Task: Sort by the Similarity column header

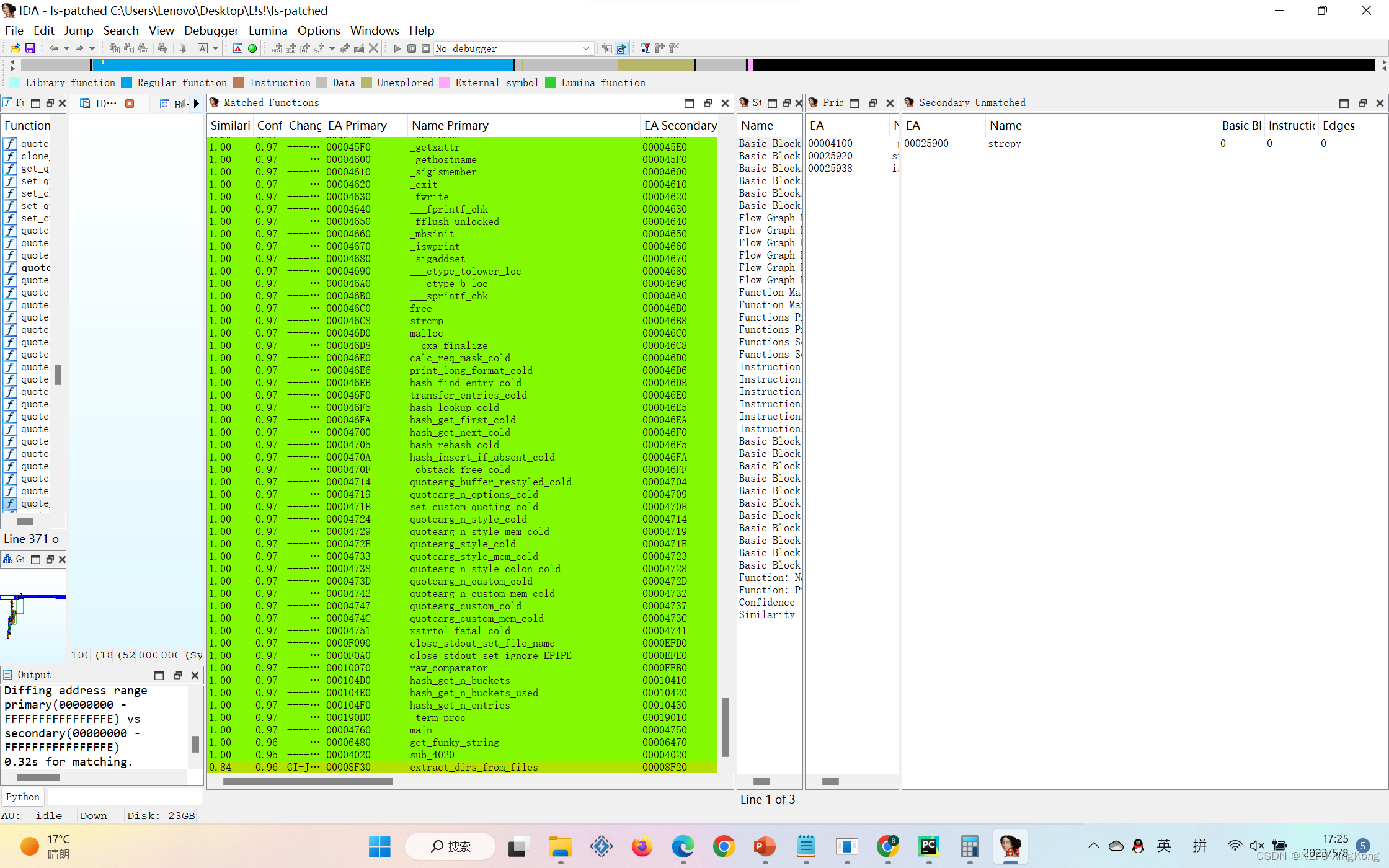Action: click(x=229, y=125)
